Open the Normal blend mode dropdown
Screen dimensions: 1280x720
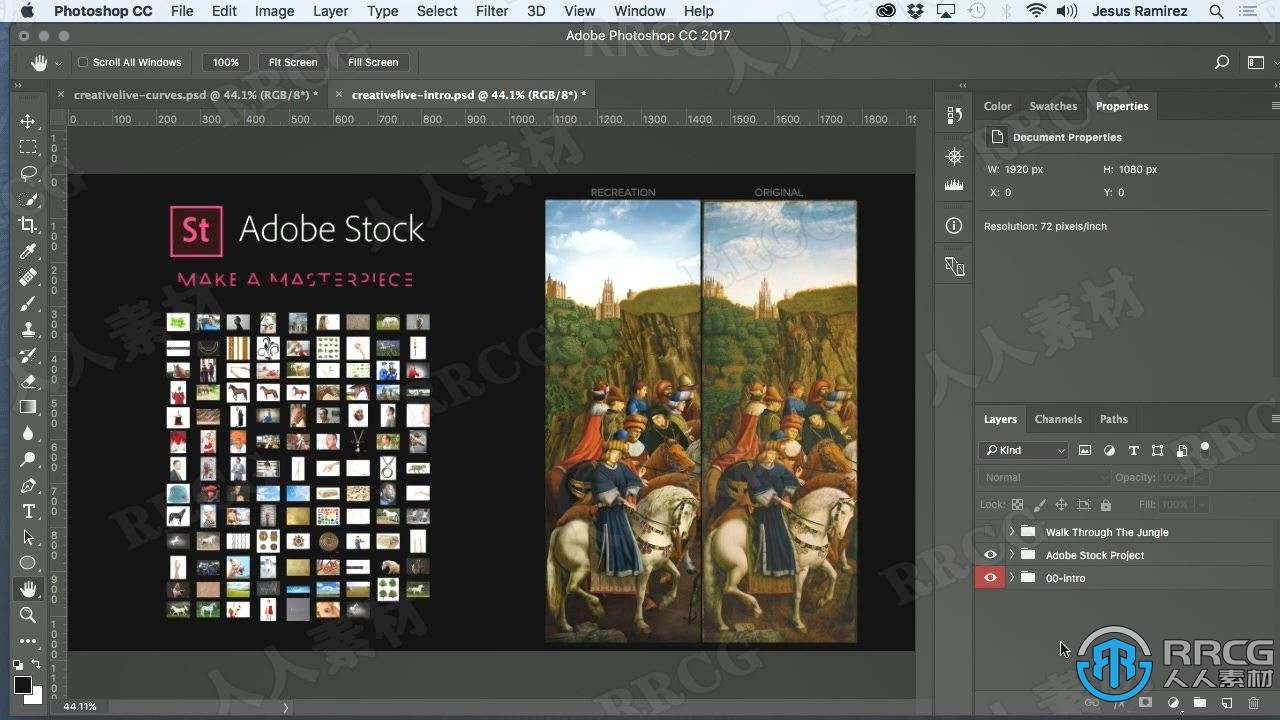click(1045, 478)
